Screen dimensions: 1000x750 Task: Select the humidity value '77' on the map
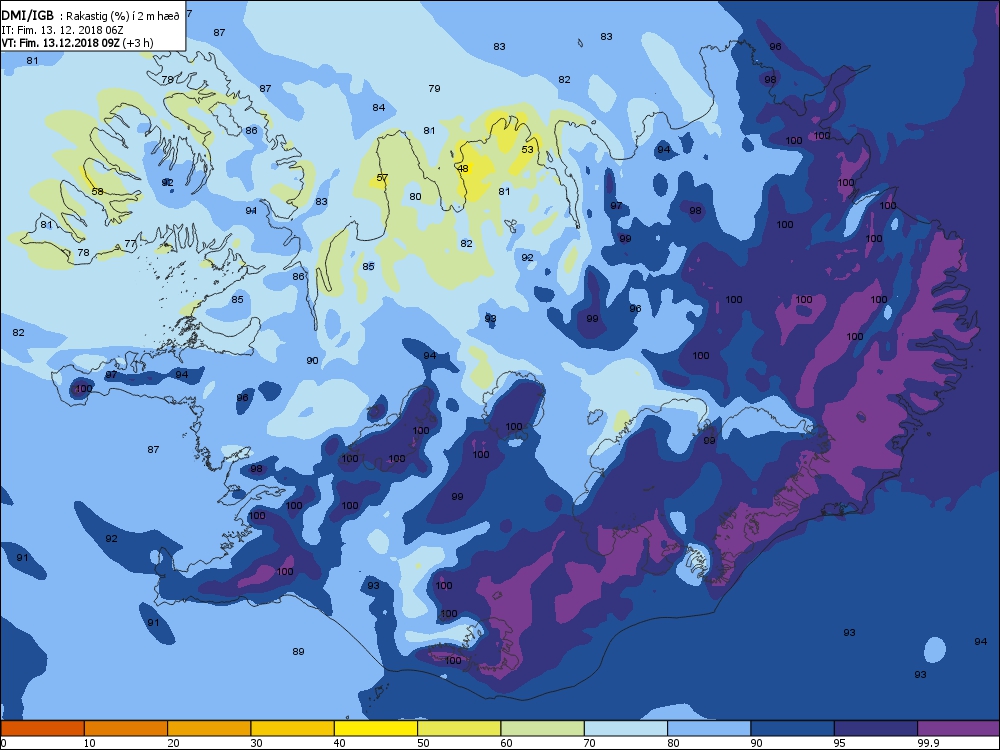click(130, 243)
